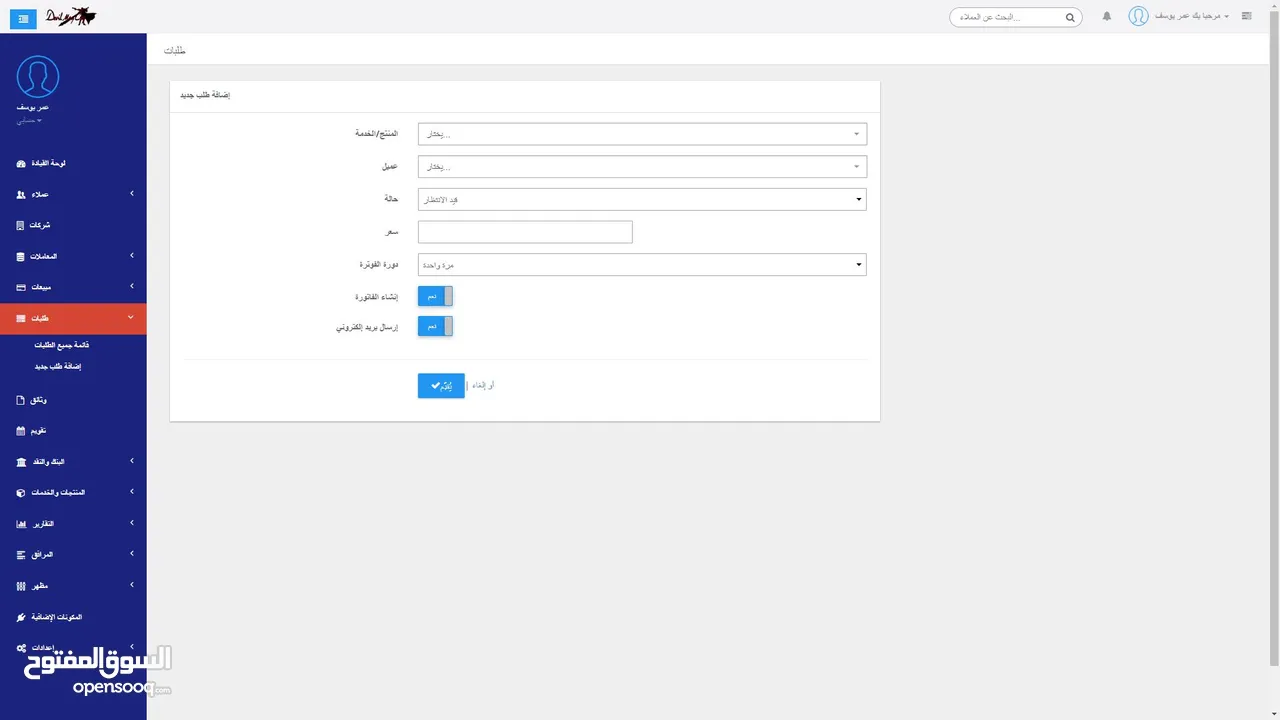This screenshot has height=720, width=1280.
Task: Open the المرافق utilities menu item
Action: pyautogui.click(x=73, y=555)
